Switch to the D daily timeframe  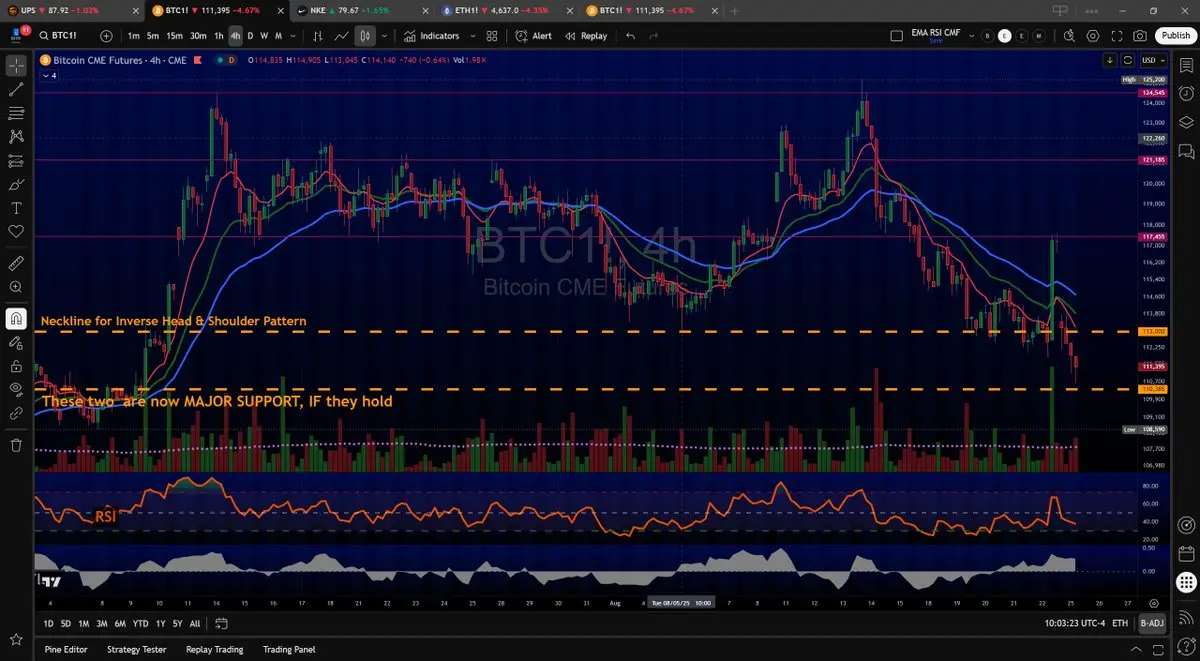click(251, 36)
